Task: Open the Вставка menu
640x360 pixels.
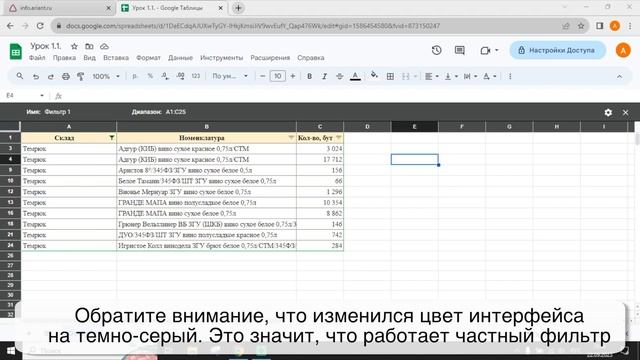Action: [116, 58]
